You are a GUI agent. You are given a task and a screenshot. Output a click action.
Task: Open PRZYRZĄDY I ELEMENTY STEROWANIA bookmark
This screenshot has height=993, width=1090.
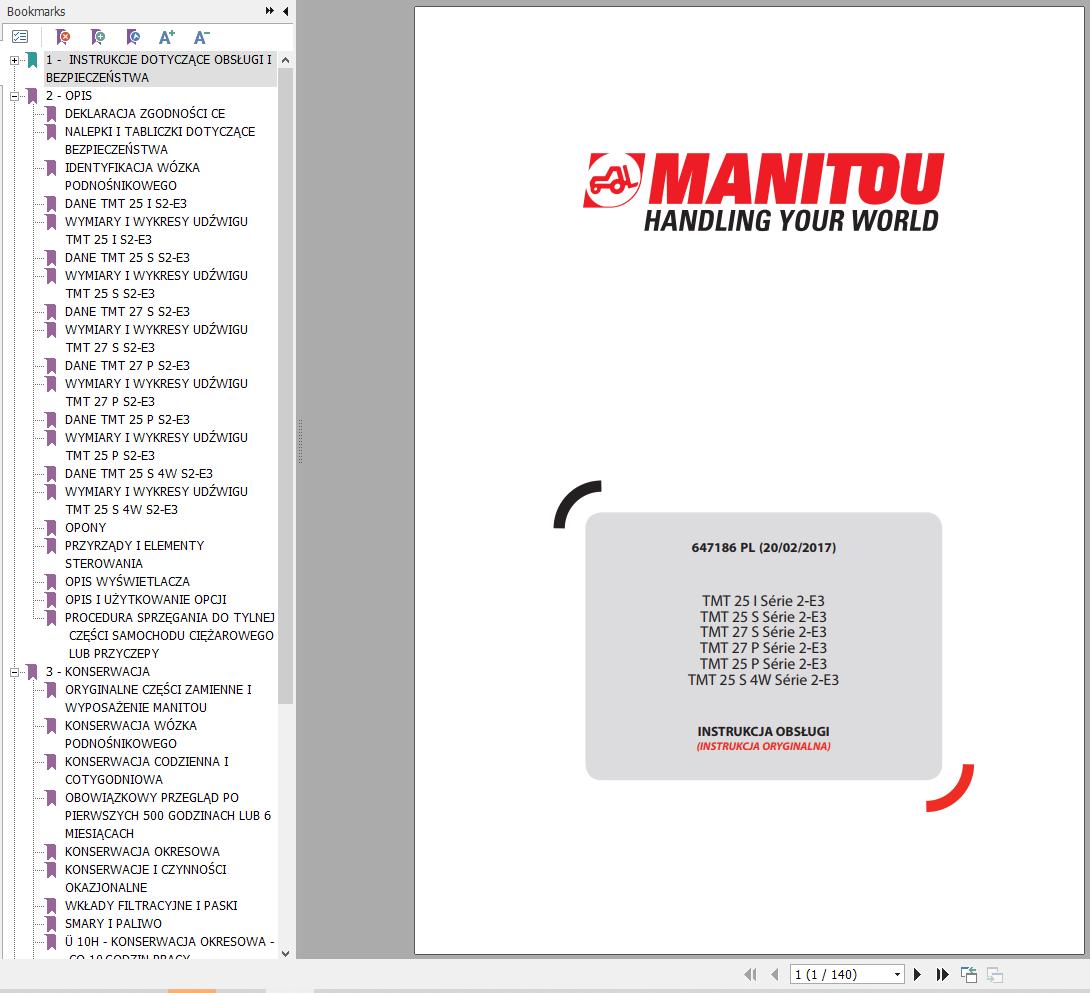tap(135, 555)
